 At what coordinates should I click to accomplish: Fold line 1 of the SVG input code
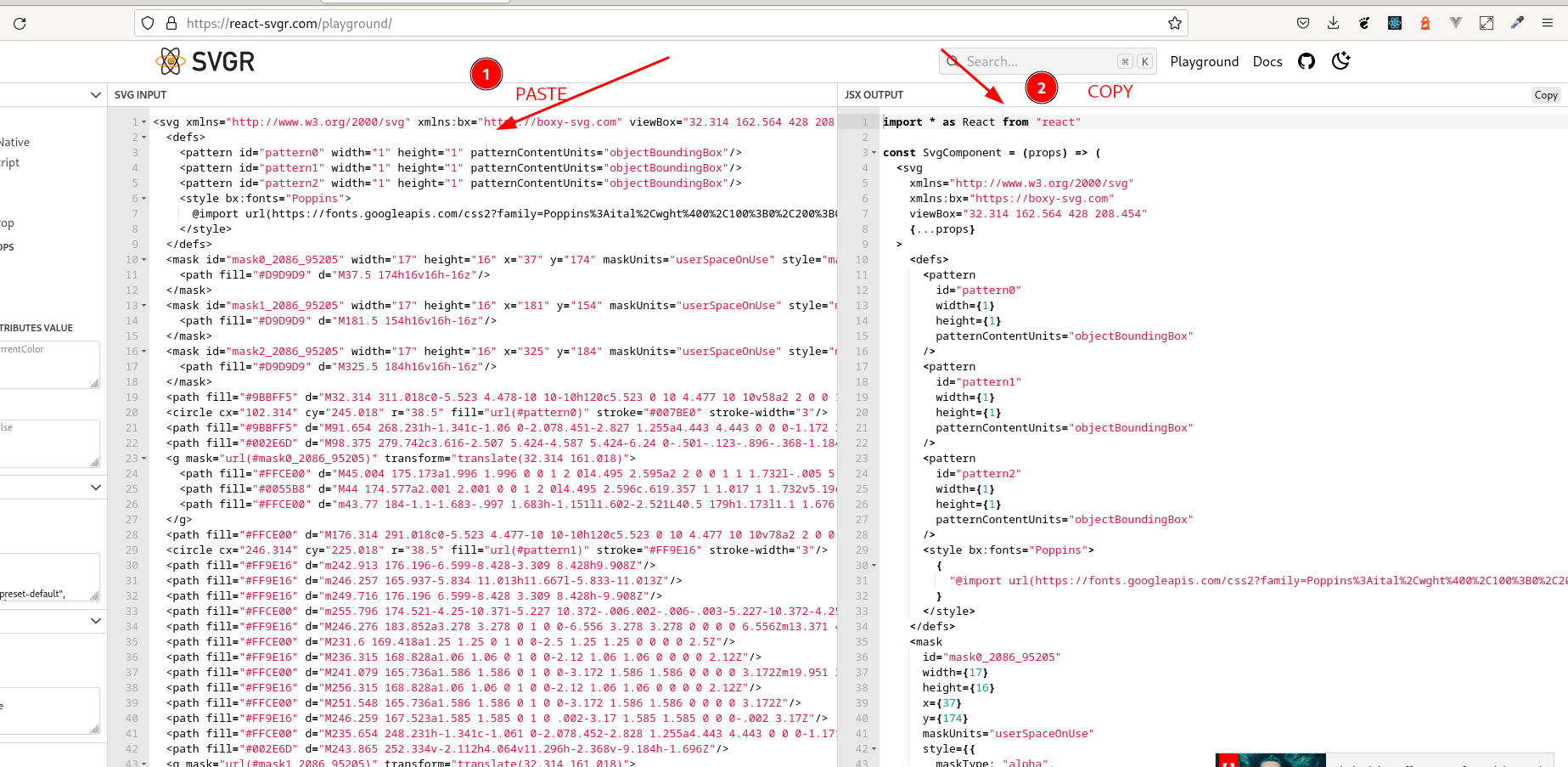pos(143,121)
